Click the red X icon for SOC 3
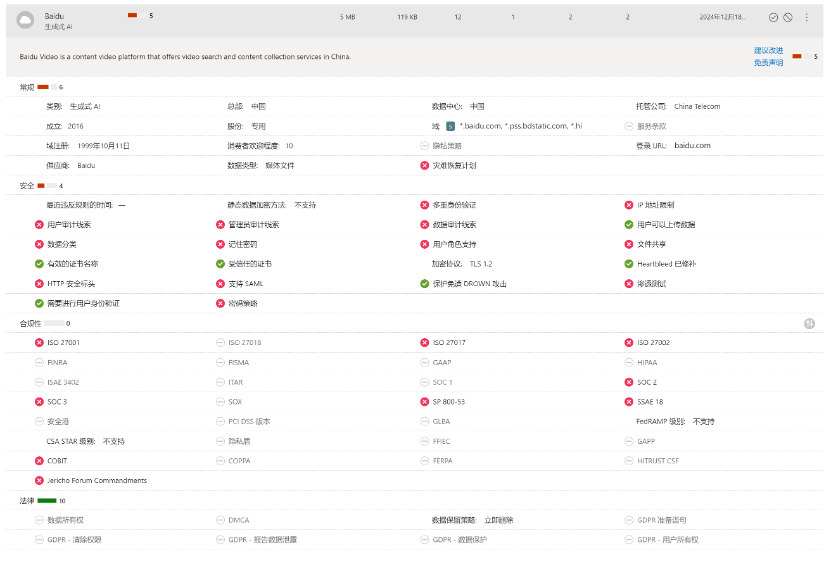Screen dimensions: 832x564 pyautogui.click(x=39, y=402)
